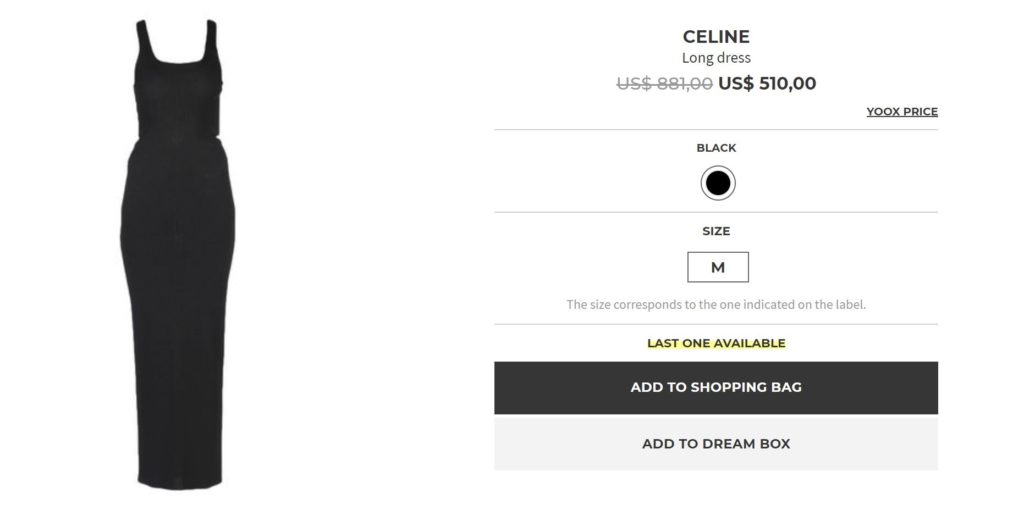
Task: Click the word 'label' in size note
Action: [848, 304]
